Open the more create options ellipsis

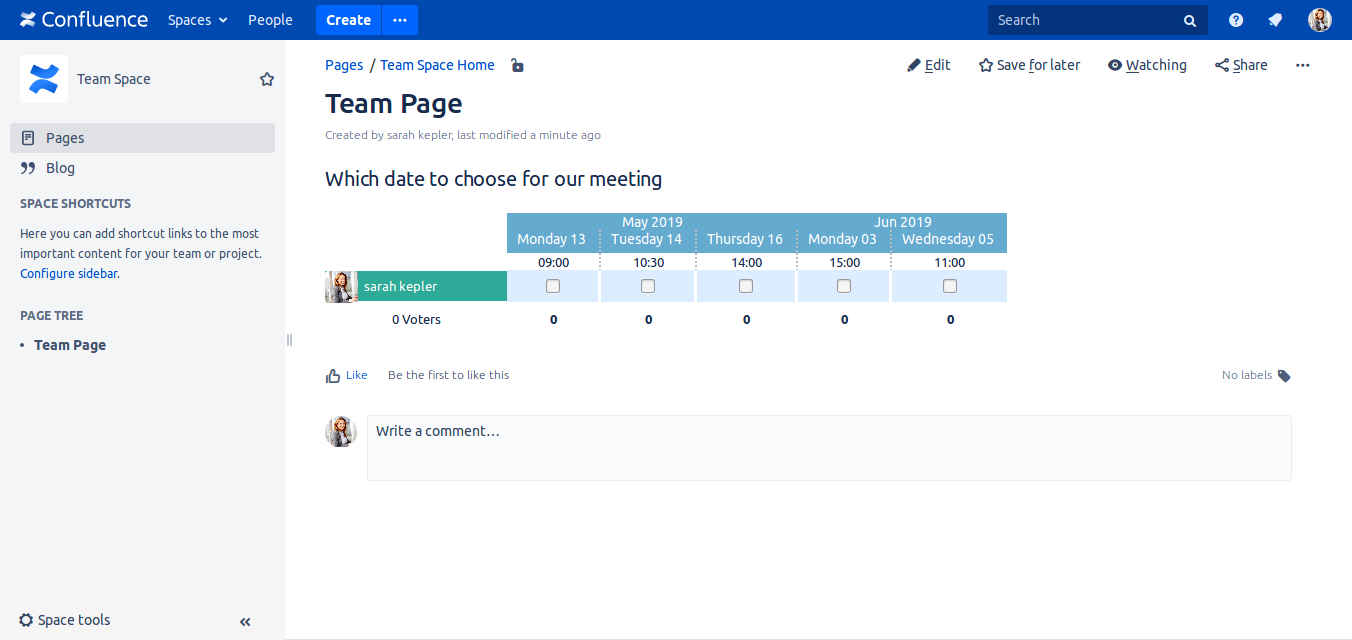click(400, 20)
